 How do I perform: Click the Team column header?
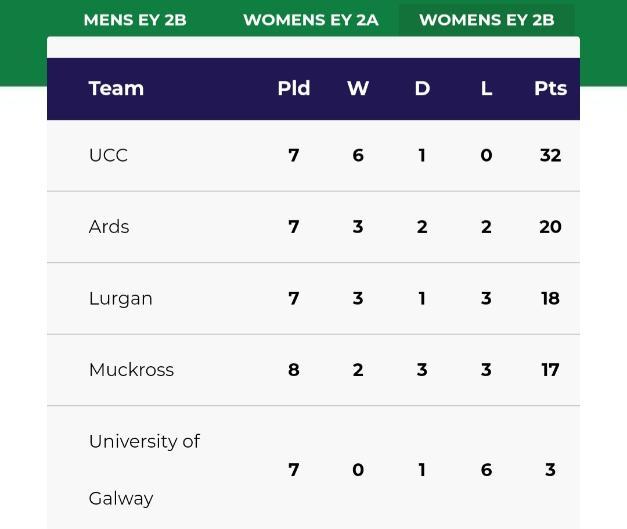(x=116, y=88)
